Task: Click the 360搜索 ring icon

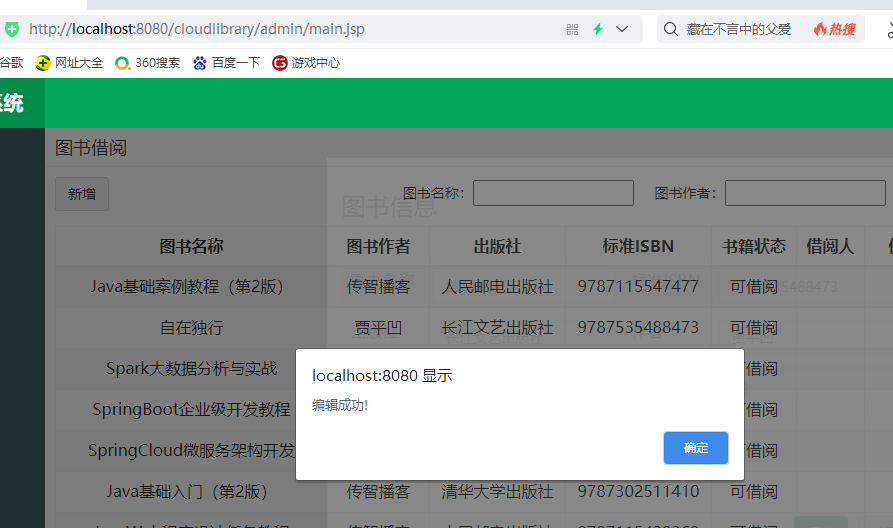Action: click(122, 63)
